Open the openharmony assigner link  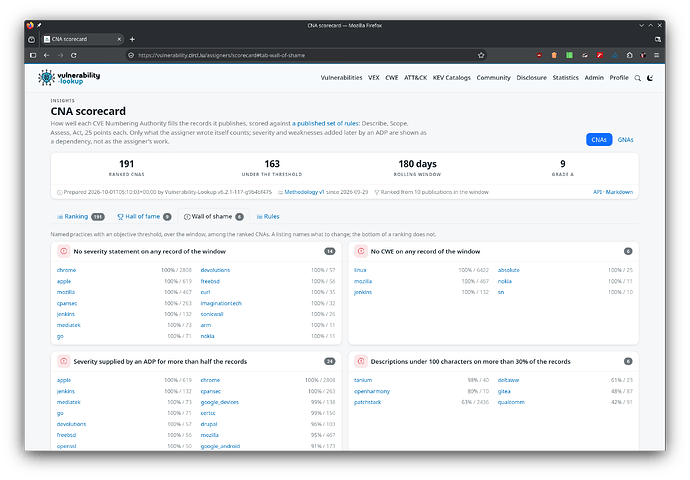372,391
